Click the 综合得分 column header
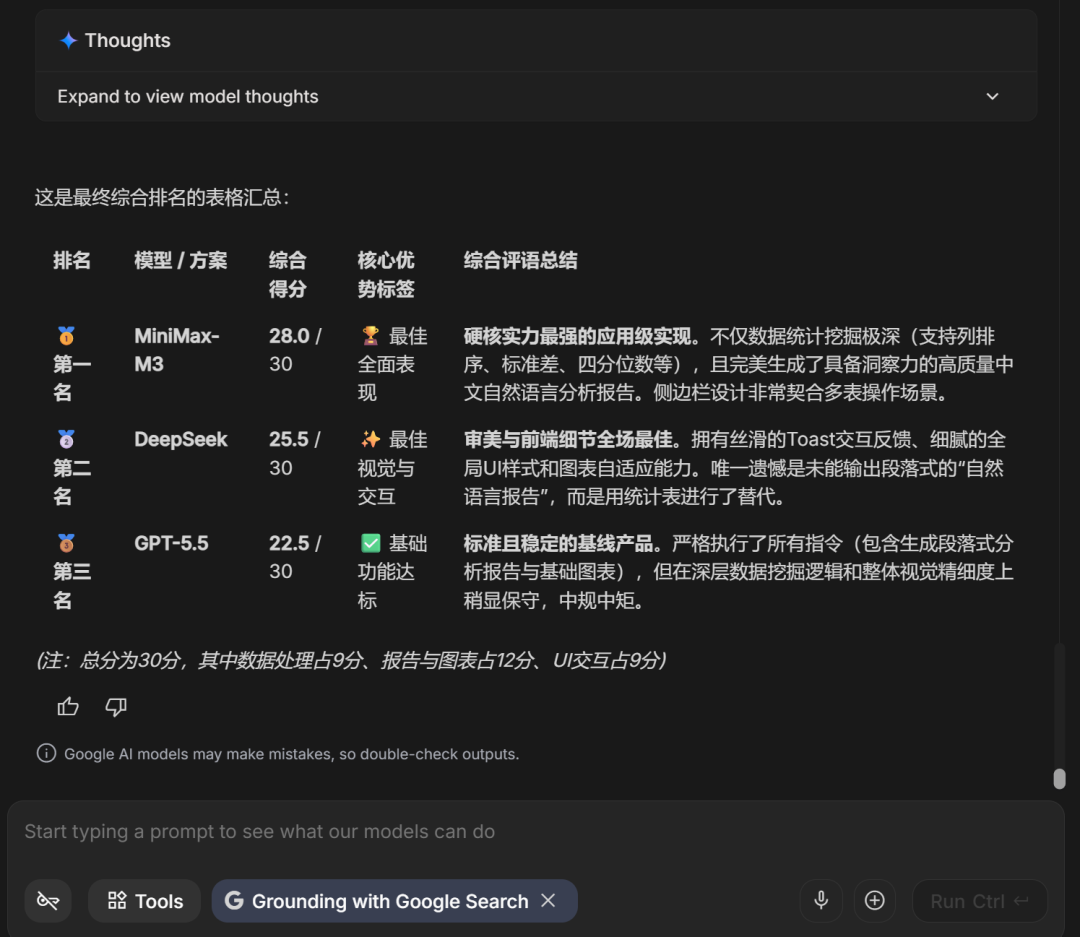Screen dimensions: 1080x937 pyautogui.click(x=287, y=274)
